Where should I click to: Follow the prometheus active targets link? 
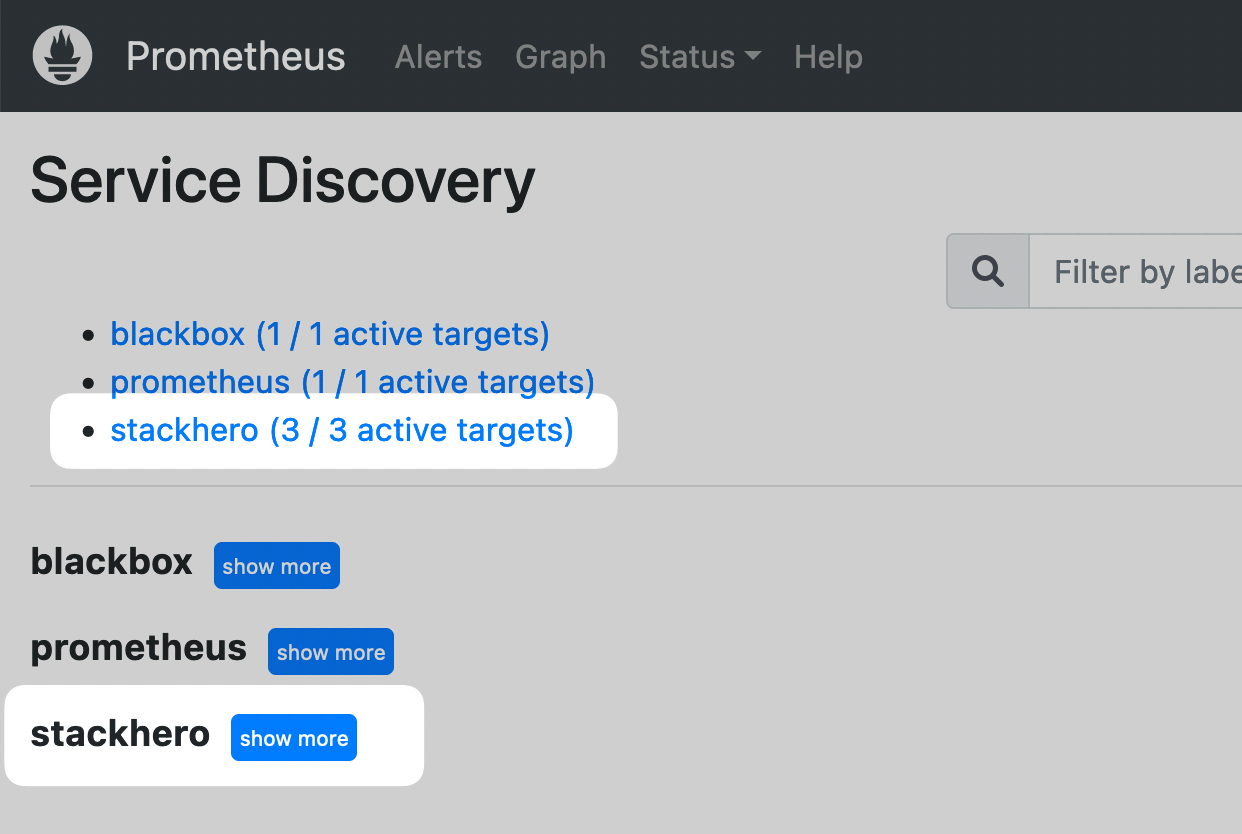pos(352,381)
